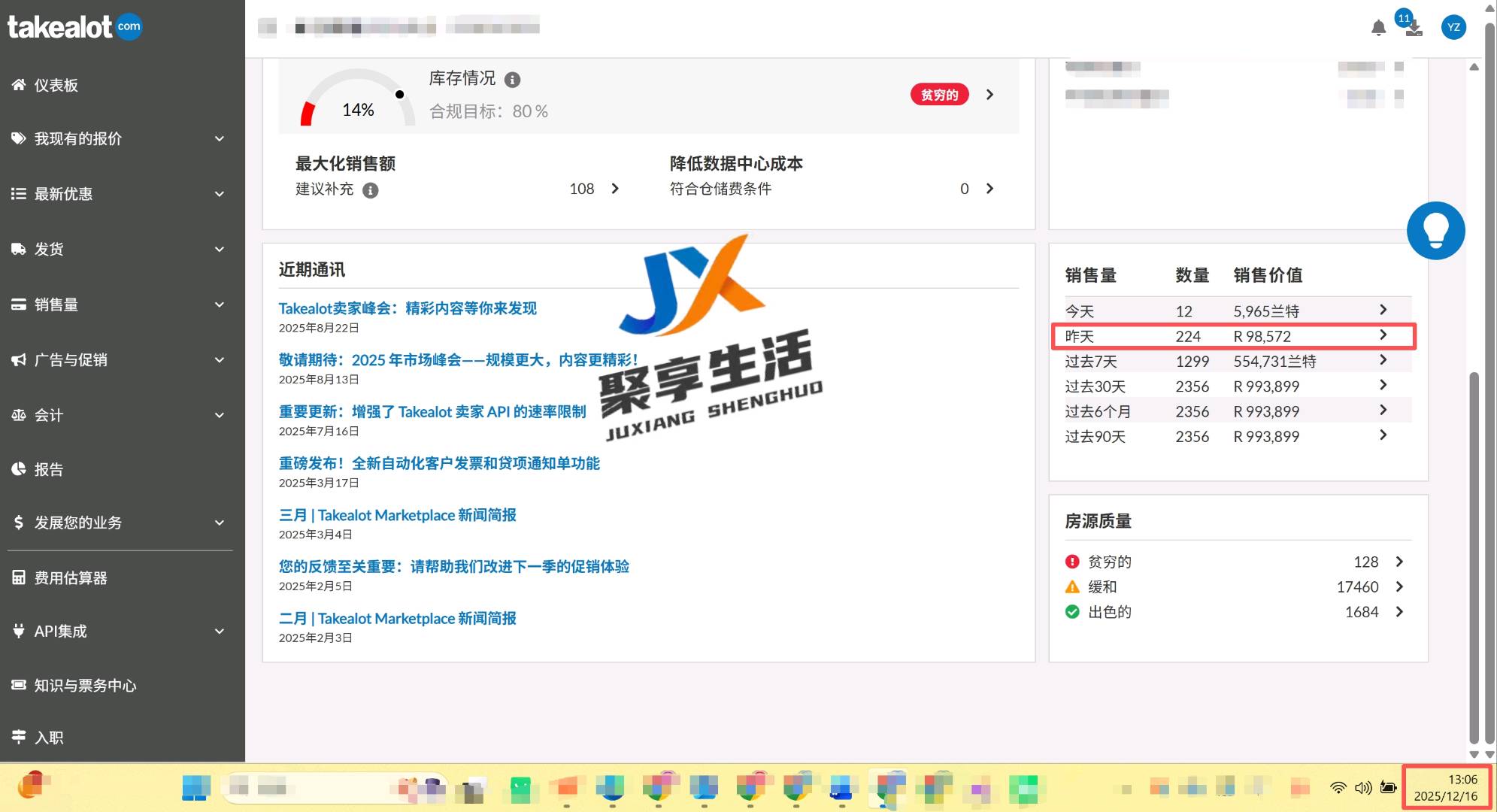The image size is (1497, 812).
Task: Click the taskbar clock showing 2025/12/16
Action: (1447, 787)
